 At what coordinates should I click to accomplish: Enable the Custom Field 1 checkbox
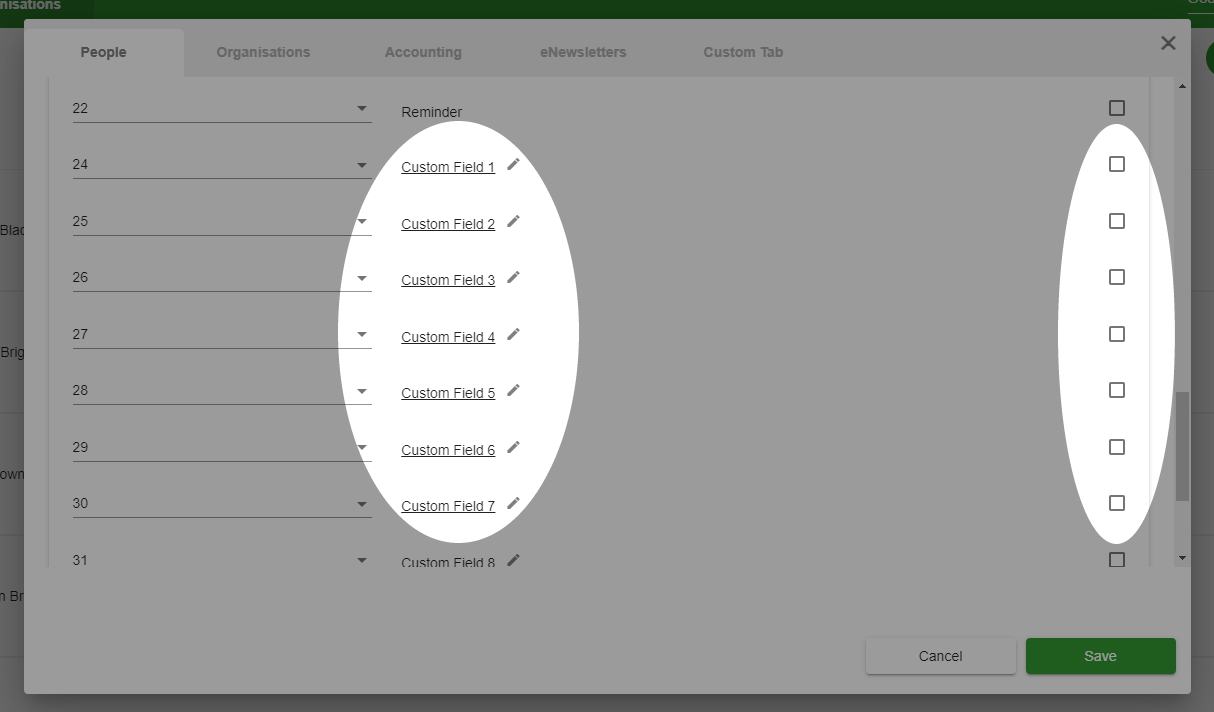(x=1117, y=164)
